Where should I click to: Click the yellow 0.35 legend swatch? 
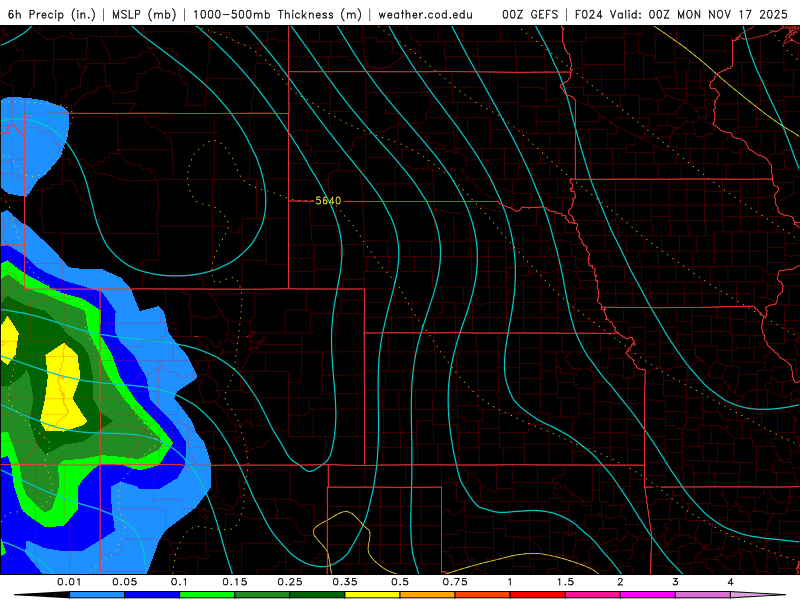pyautogui.click(x=372, y=595)
